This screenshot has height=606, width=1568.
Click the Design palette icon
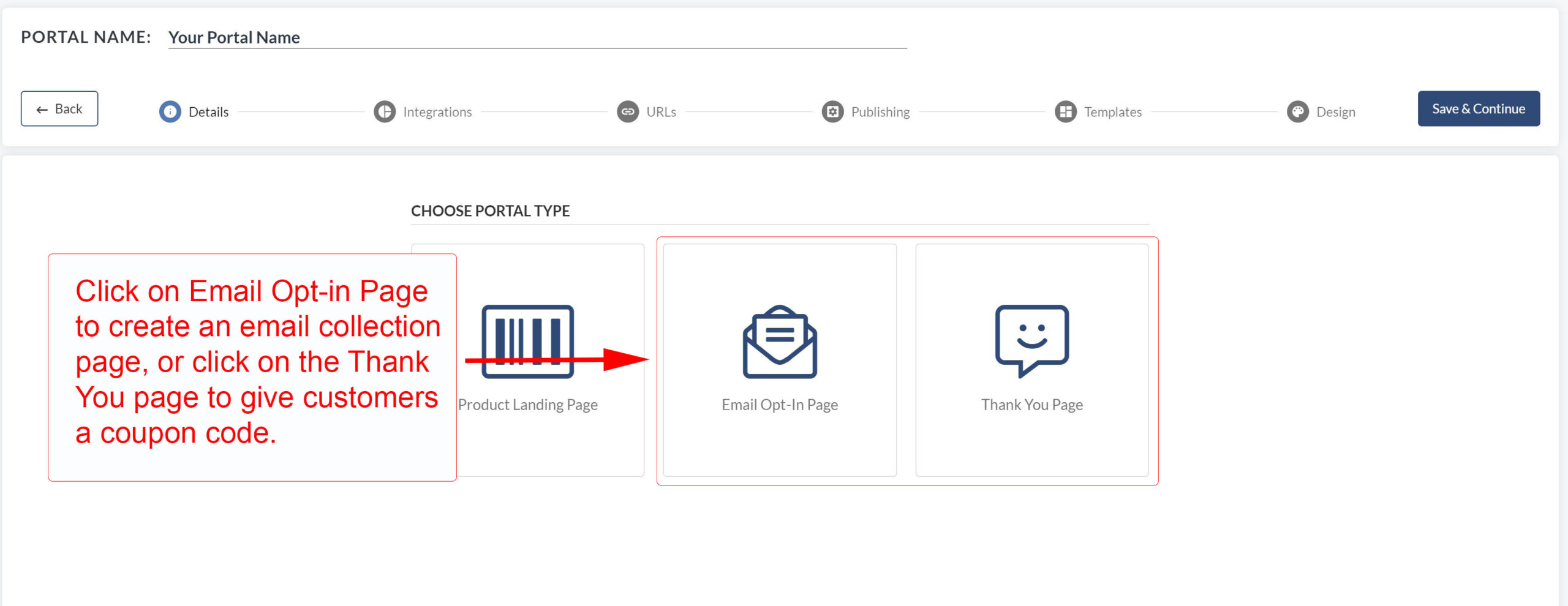pos(1297,111)
